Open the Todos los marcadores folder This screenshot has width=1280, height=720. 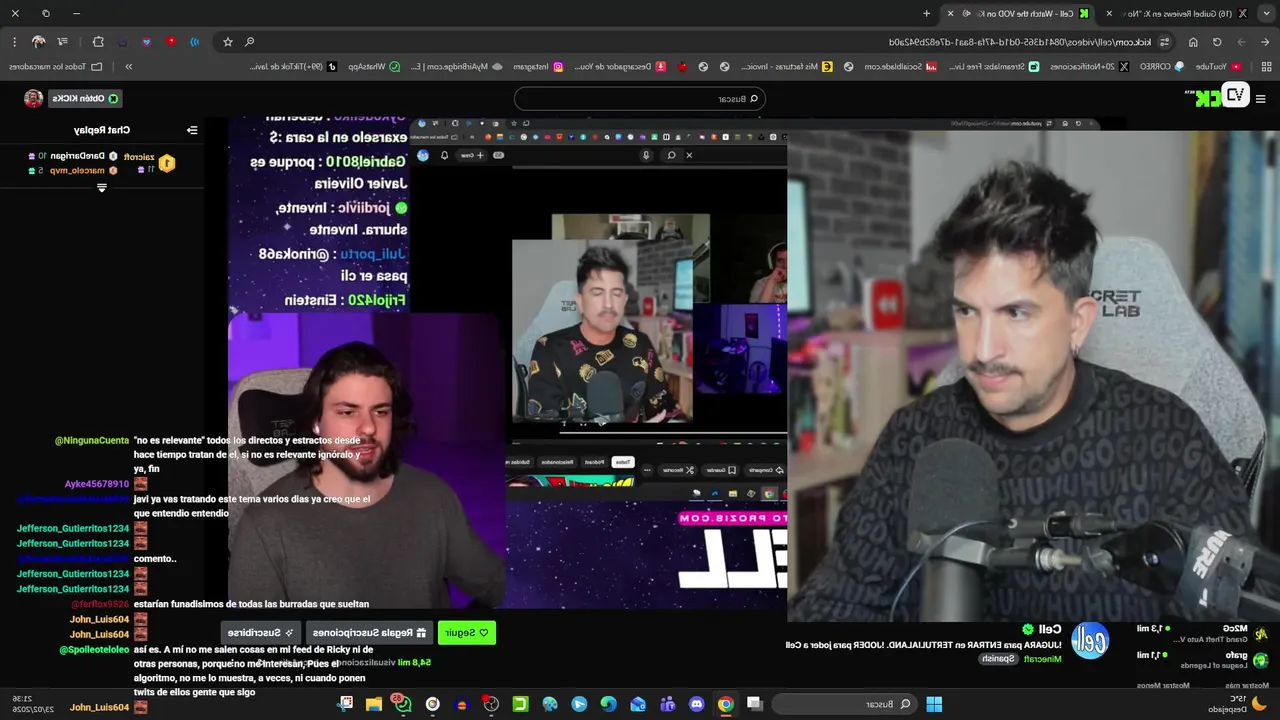55,66
